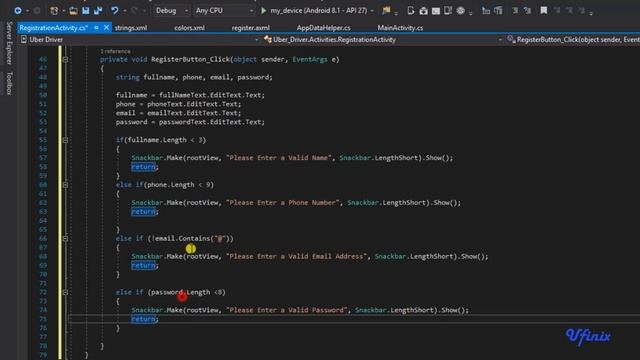Screen dimensions: 640x360
Task: Click the Open File folder icon
Action: tap(73, 11)
